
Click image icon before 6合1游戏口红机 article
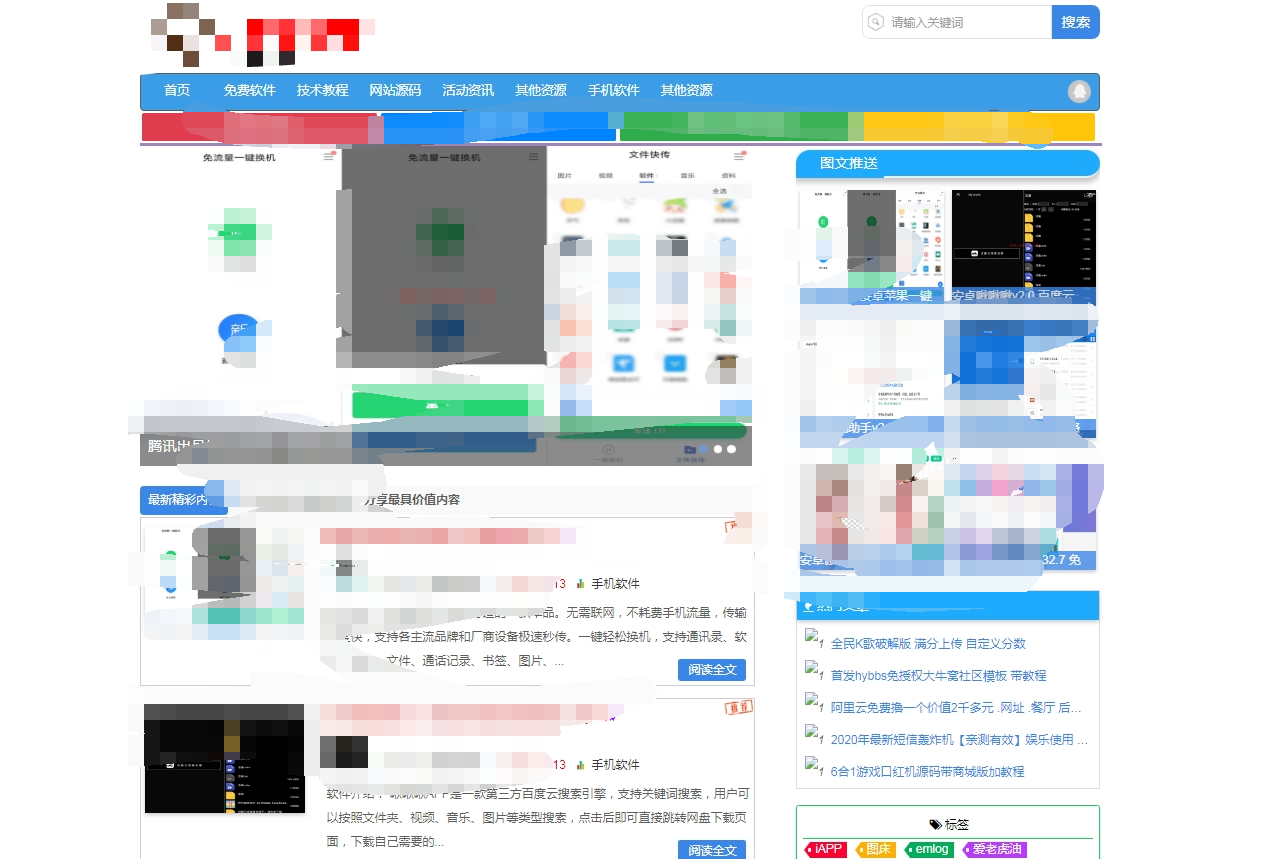click(814, 771)
